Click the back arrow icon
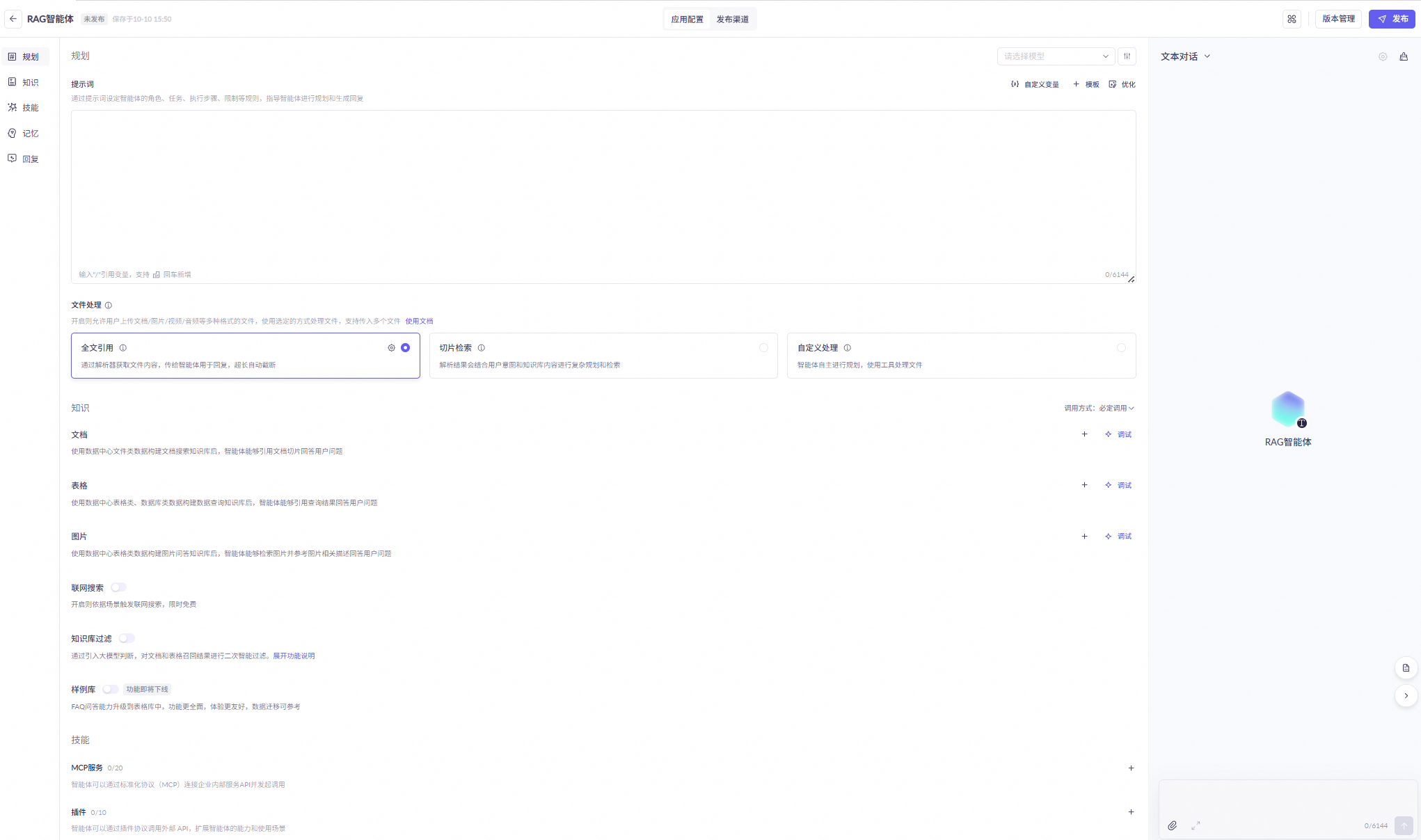The image size is (1421, 840). point(13,19)
